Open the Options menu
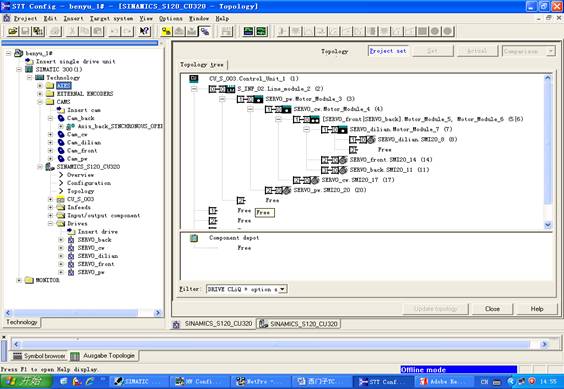The image size is (564, 389). pos(170,18)
